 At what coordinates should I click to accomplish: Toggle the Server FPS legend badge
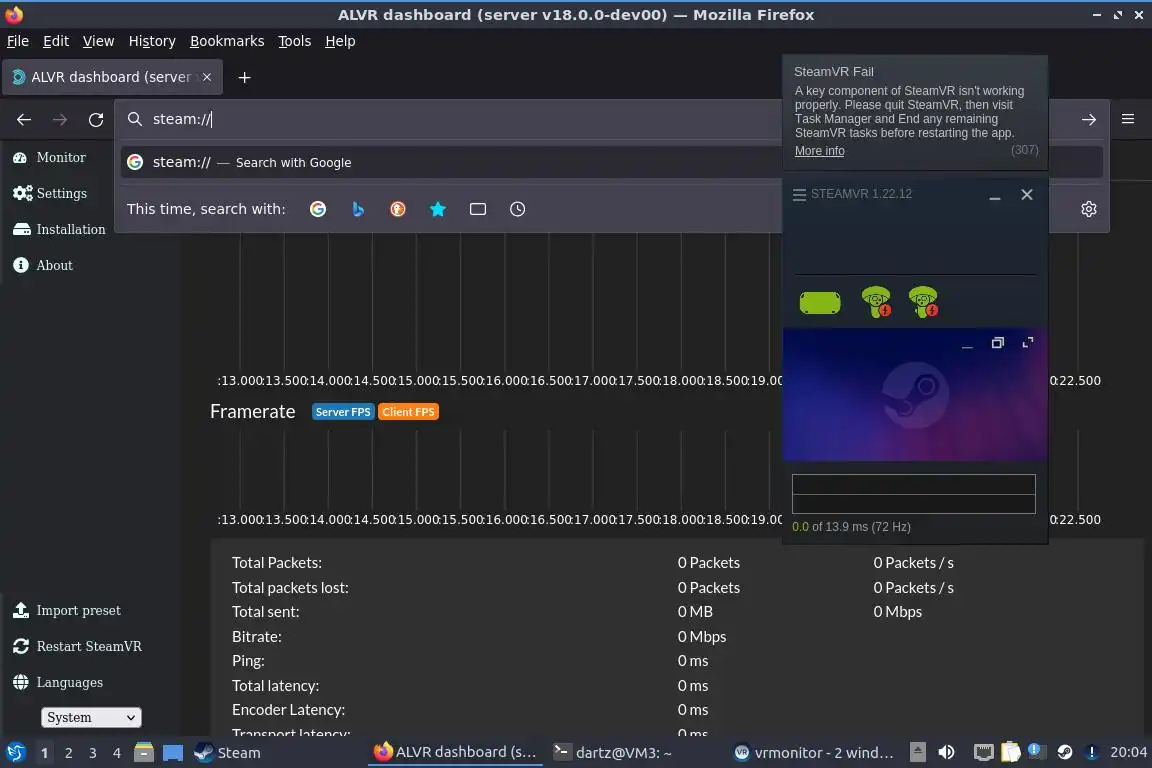coord(343,412)
